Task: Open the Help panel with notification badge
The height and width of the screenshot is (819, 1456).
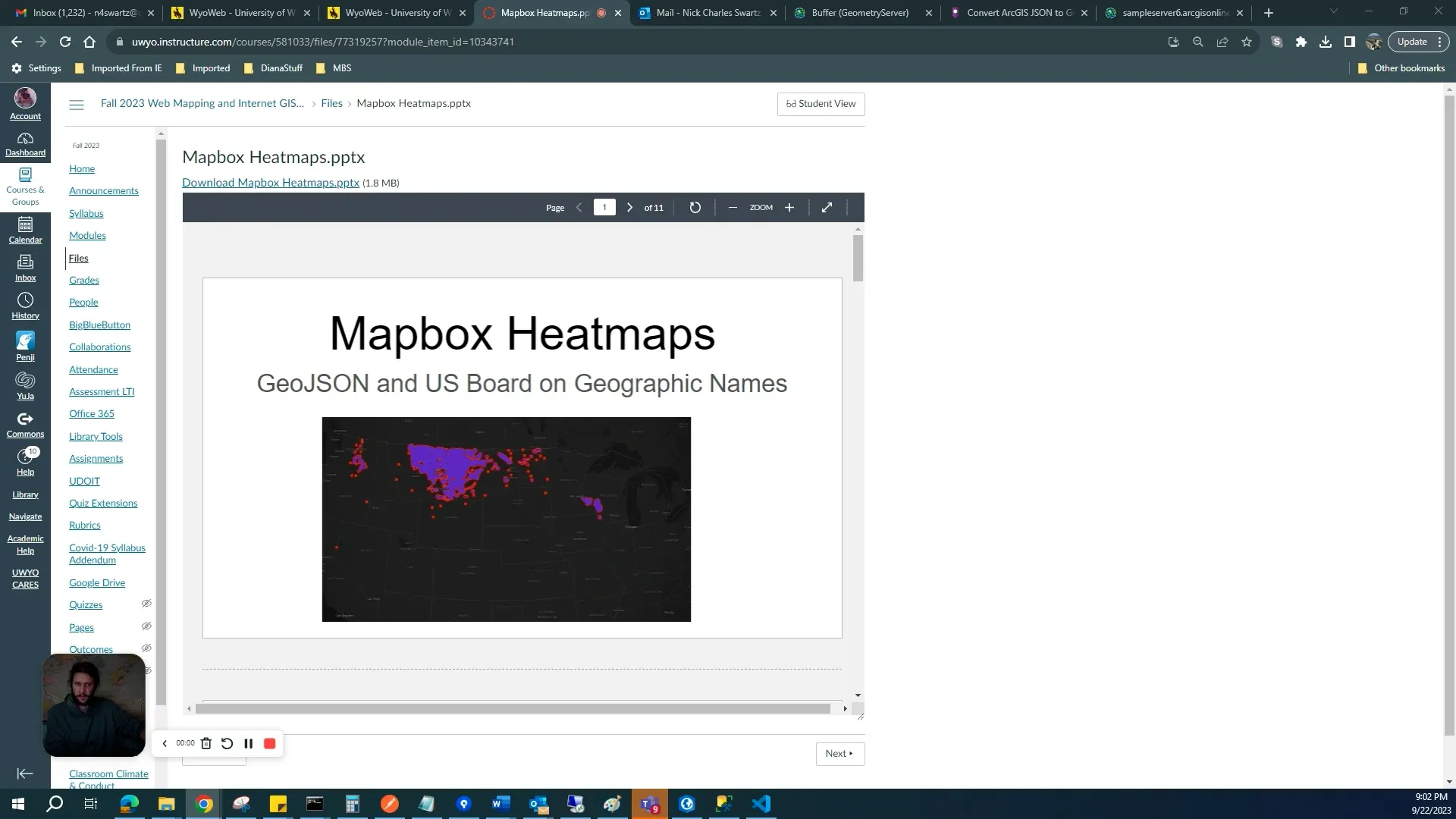Action: coord(25,461)
